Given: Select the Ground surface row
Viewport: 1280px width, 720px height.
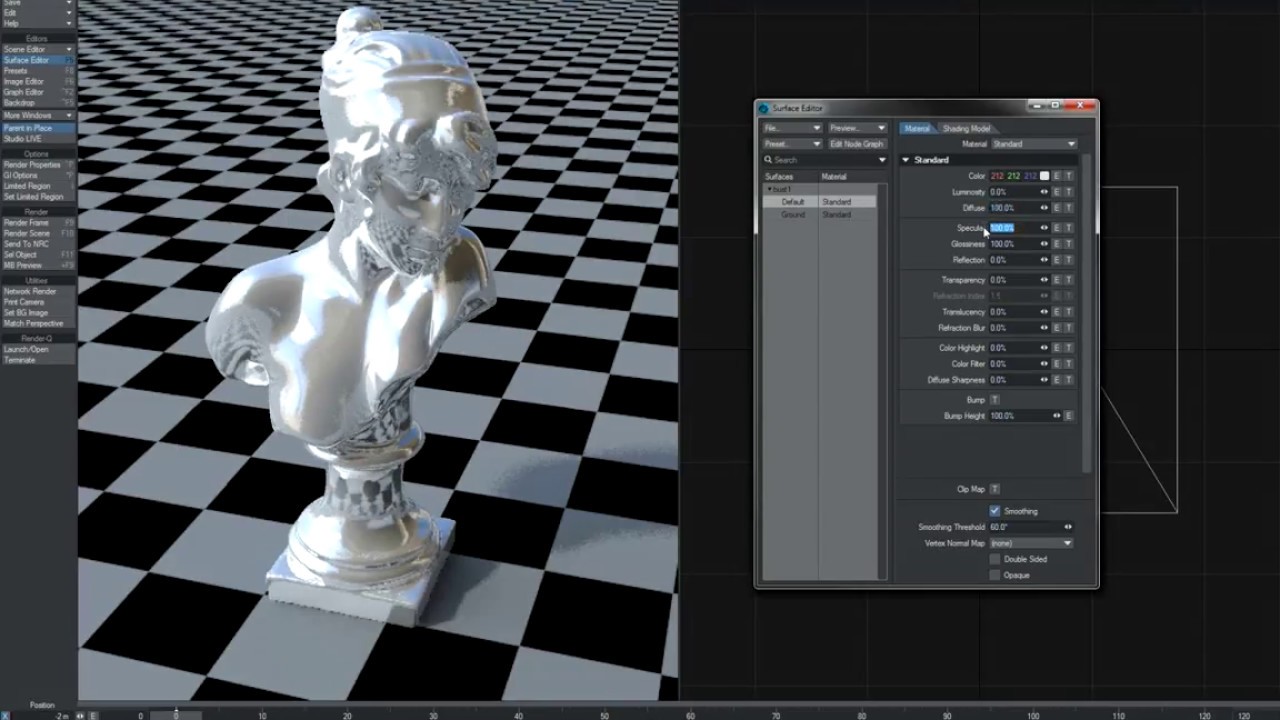Looking at the screenshot, I should [x=820, y=215].
